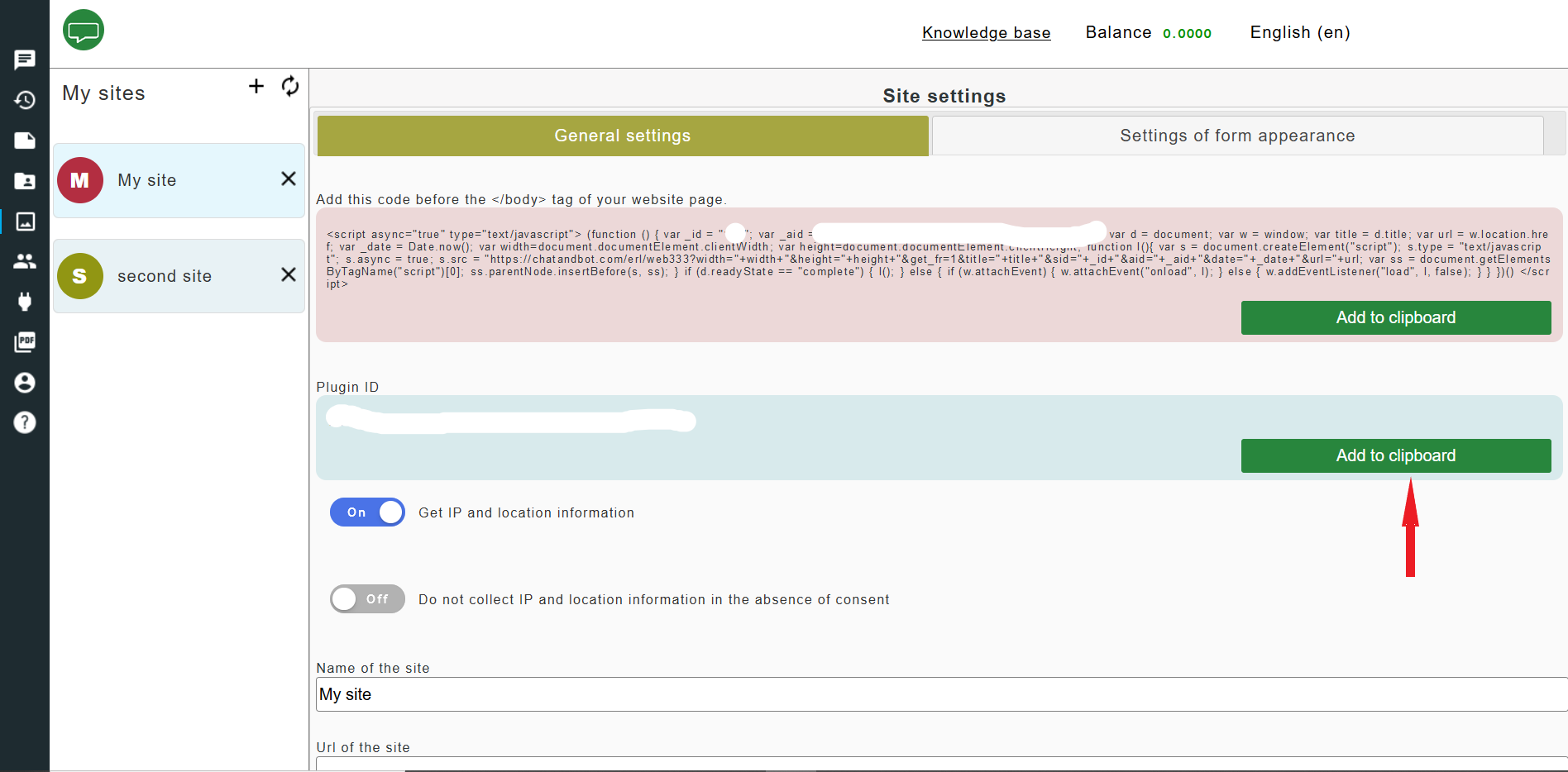Open the account profile icon

point(25,383)
